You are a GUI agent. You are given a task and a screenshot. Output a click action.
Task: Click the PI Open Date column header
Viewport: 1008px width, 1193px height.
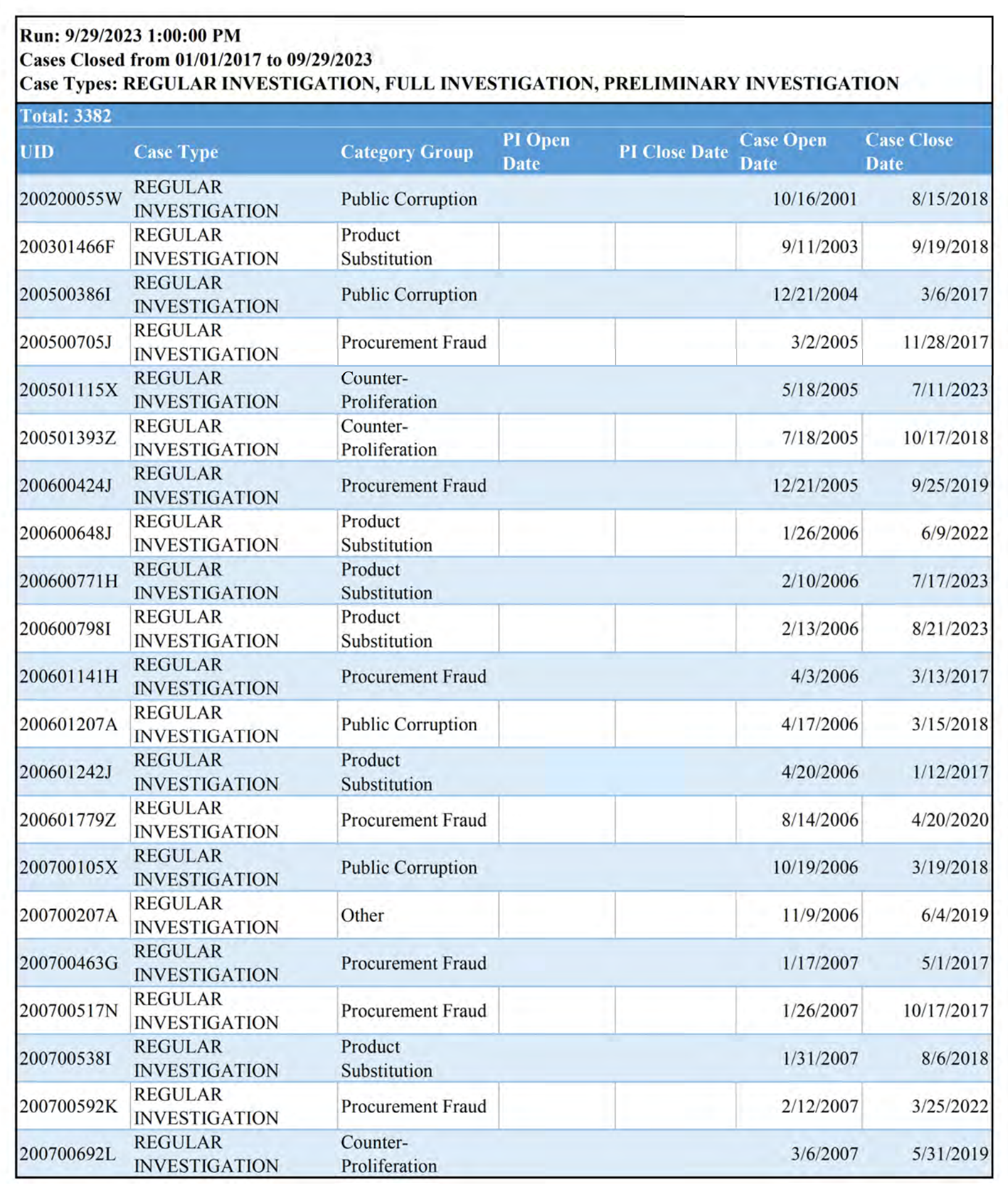pyautogui.click(x=536, y=152)
